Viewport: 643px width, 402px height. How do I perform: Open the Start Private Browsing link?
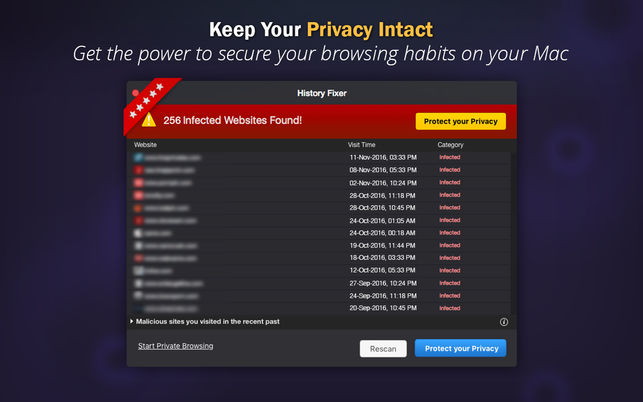click(176, 346)
